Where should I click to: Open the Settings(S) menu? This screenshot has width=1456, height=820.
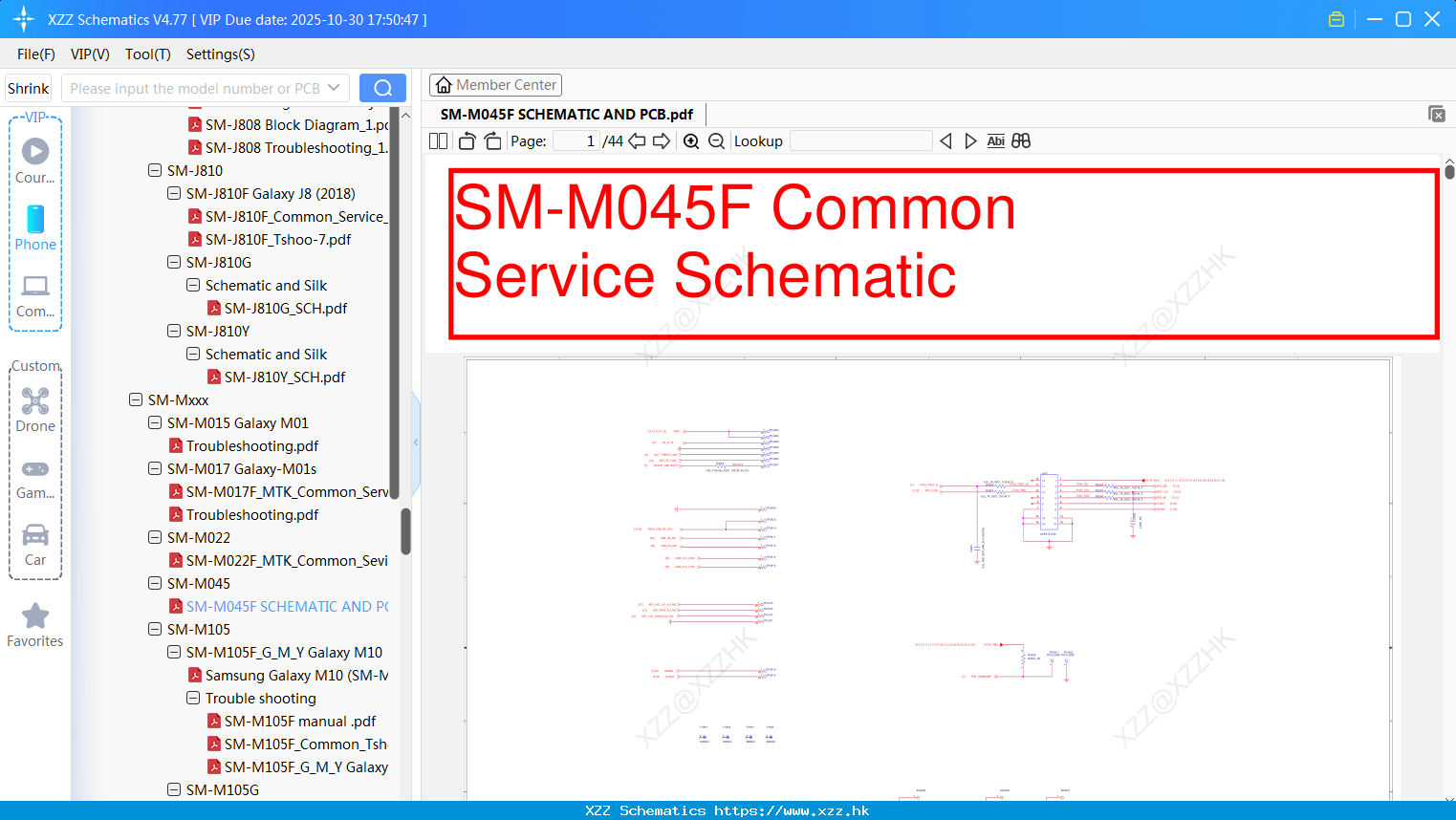[221, 54]
